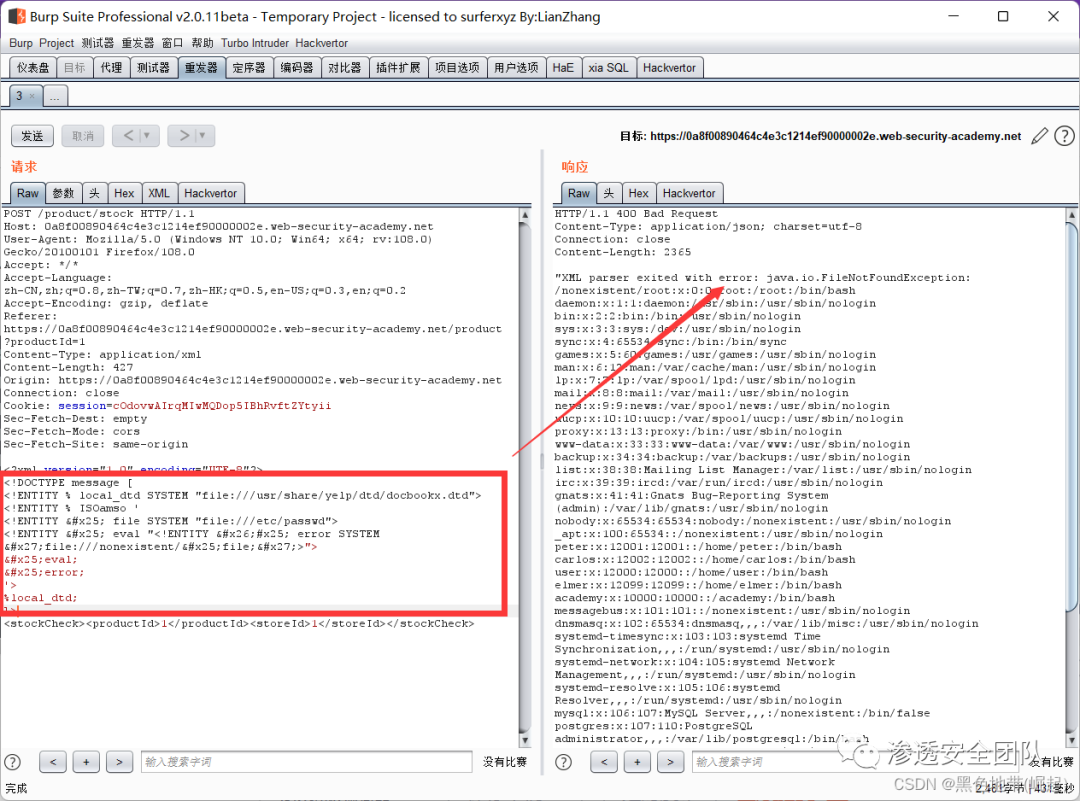Close repeater tab 3 via x
Image resolution: width=1080 pixels, height=801 pixels.
click(32, 96)
